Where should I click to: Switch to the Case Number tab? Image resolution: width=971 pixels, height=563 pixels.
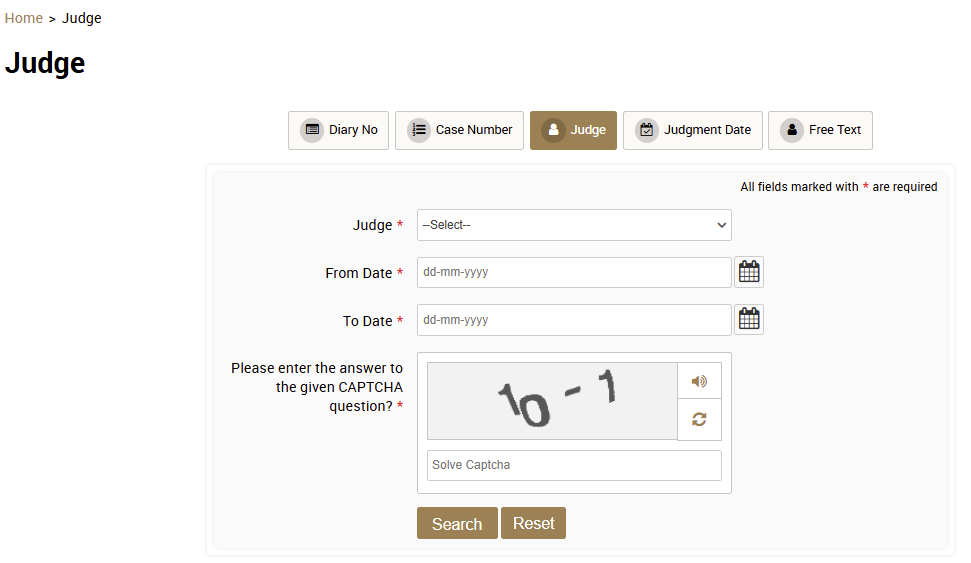(459, 130)
